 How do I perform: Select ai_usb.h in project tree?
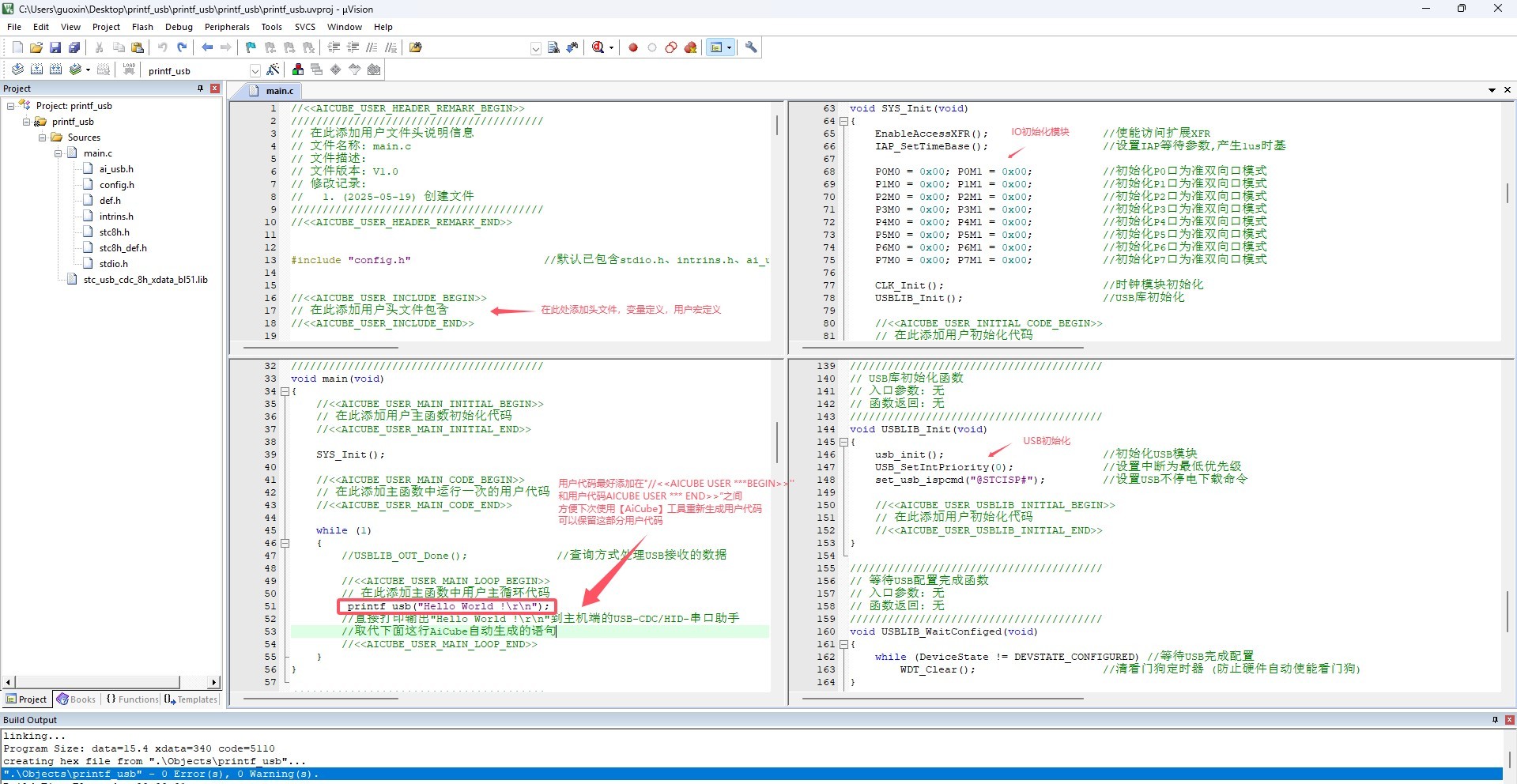[116, 169]
